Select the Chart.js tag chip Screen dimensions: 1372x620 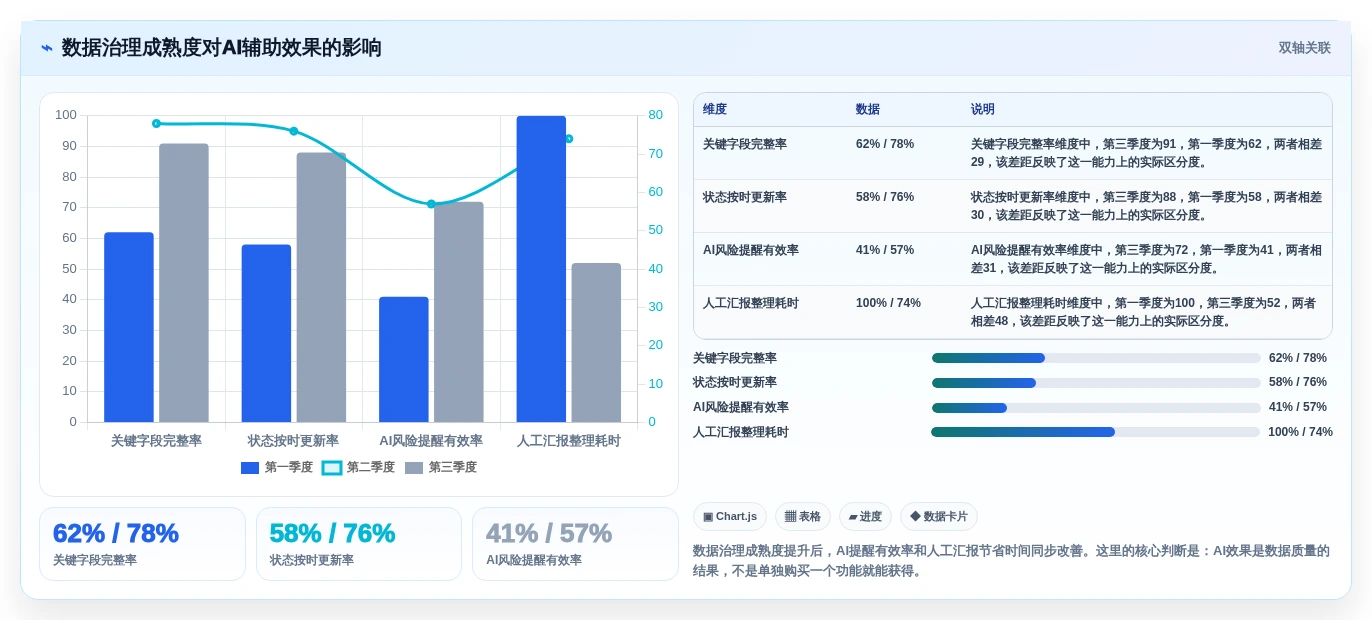[x=730, y=517]
